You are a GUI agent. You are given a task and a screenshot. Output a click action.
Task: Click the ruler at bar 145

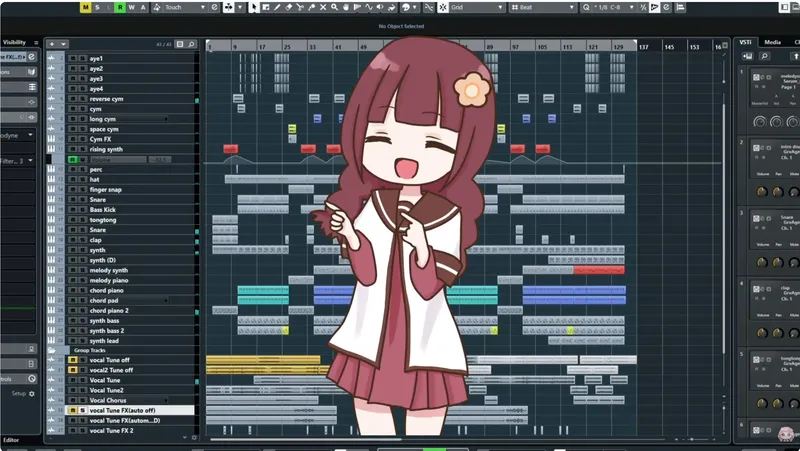(x=669, y=46)
